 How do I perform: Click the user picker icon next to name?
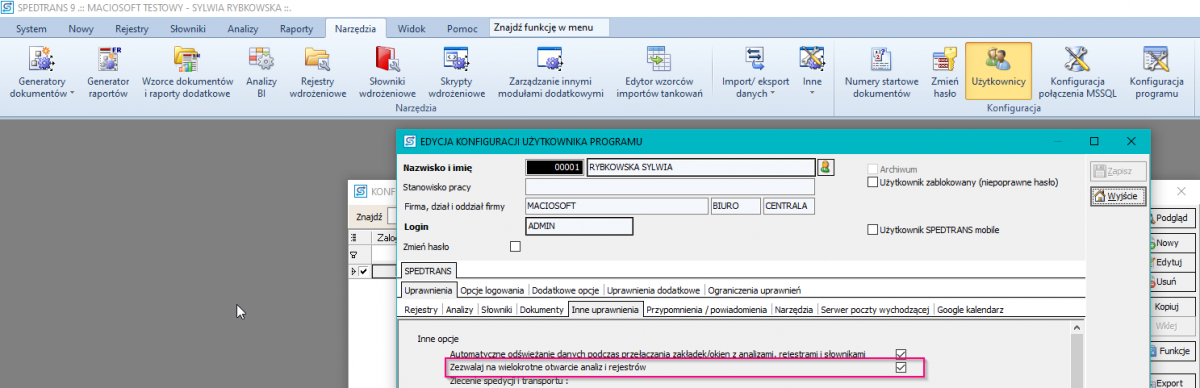coord(826,167)
